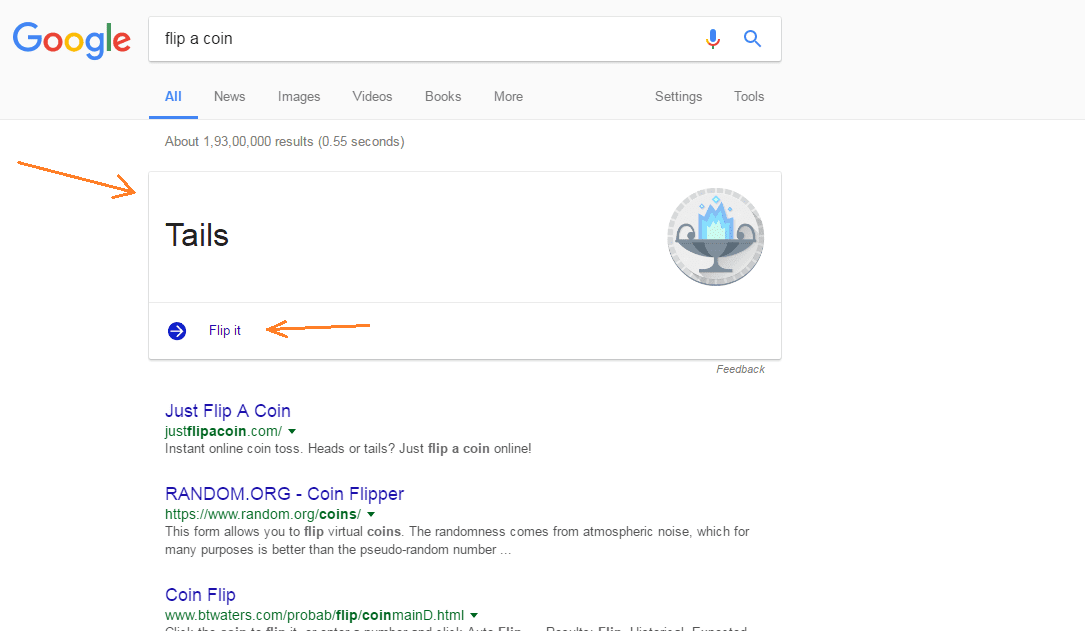Click the Tails result text
The height and width of the screenshot is (631, 1085).
[197, 235]
